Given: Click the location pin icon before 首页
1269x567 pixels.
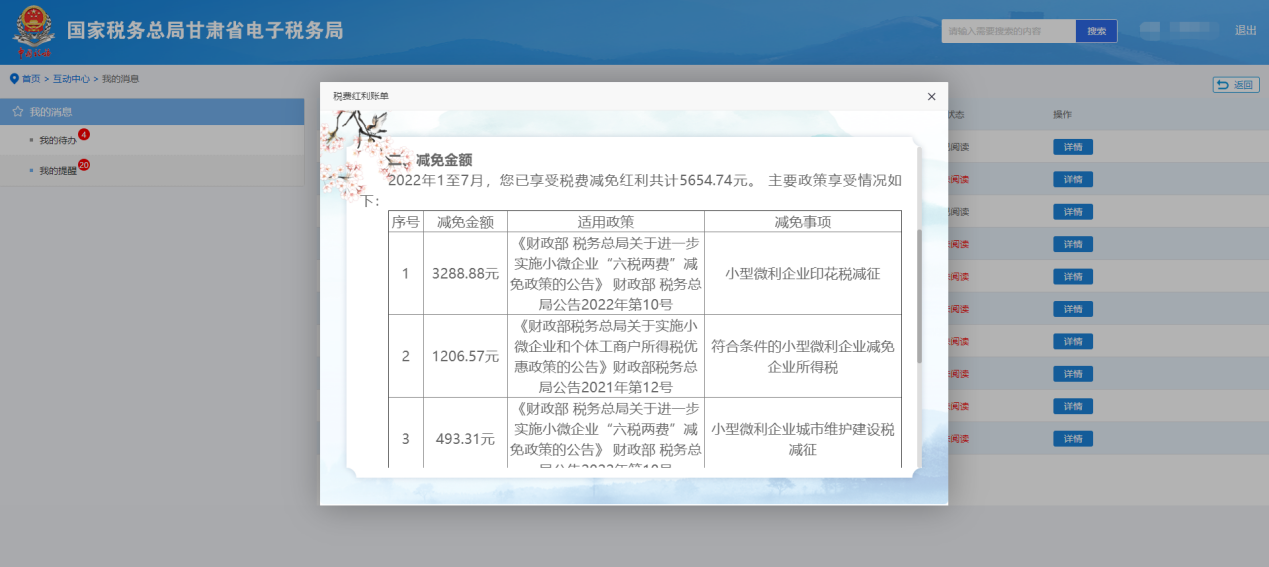Looking at the screenshot, I should [x=14, y=79].
